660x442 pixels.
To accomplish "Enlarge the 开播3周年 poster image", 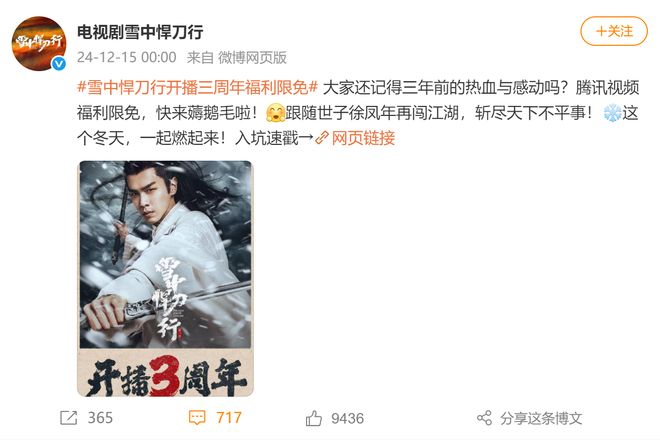I will 165,279.
